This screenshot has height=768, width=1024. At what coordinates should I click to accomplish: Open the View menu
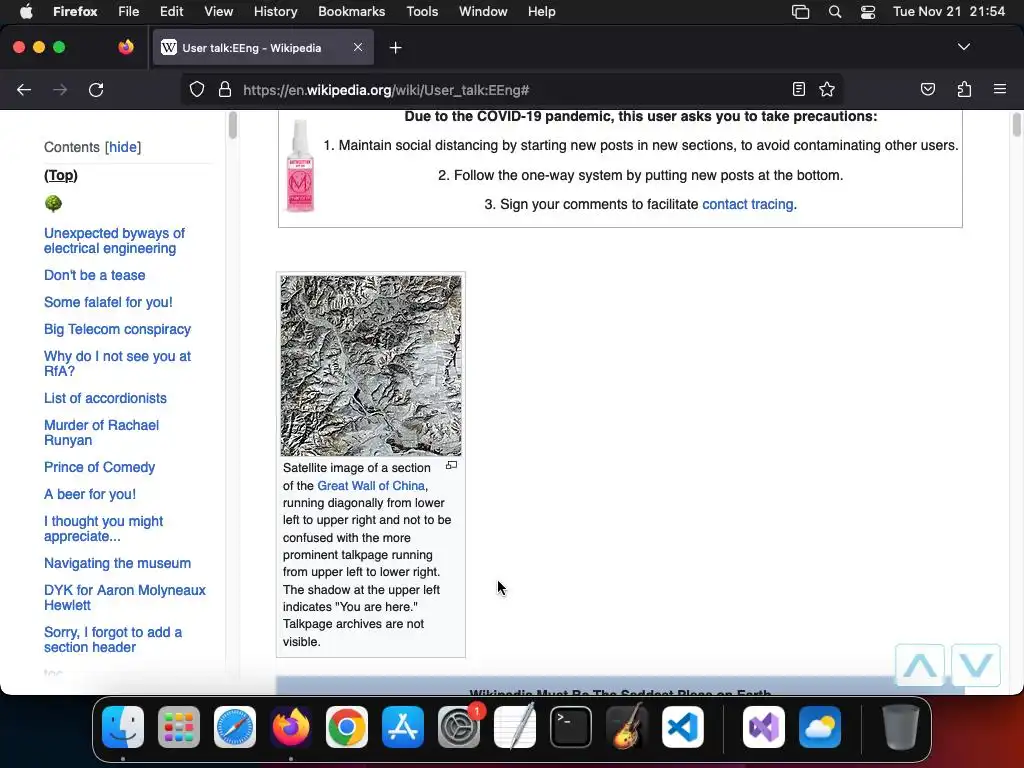point(218,11)
